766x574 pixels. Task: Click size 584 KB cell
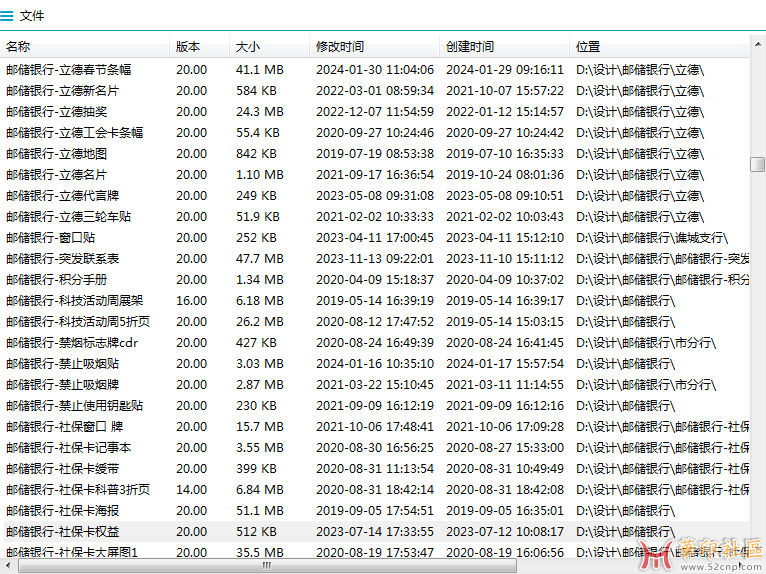point(256,91)
